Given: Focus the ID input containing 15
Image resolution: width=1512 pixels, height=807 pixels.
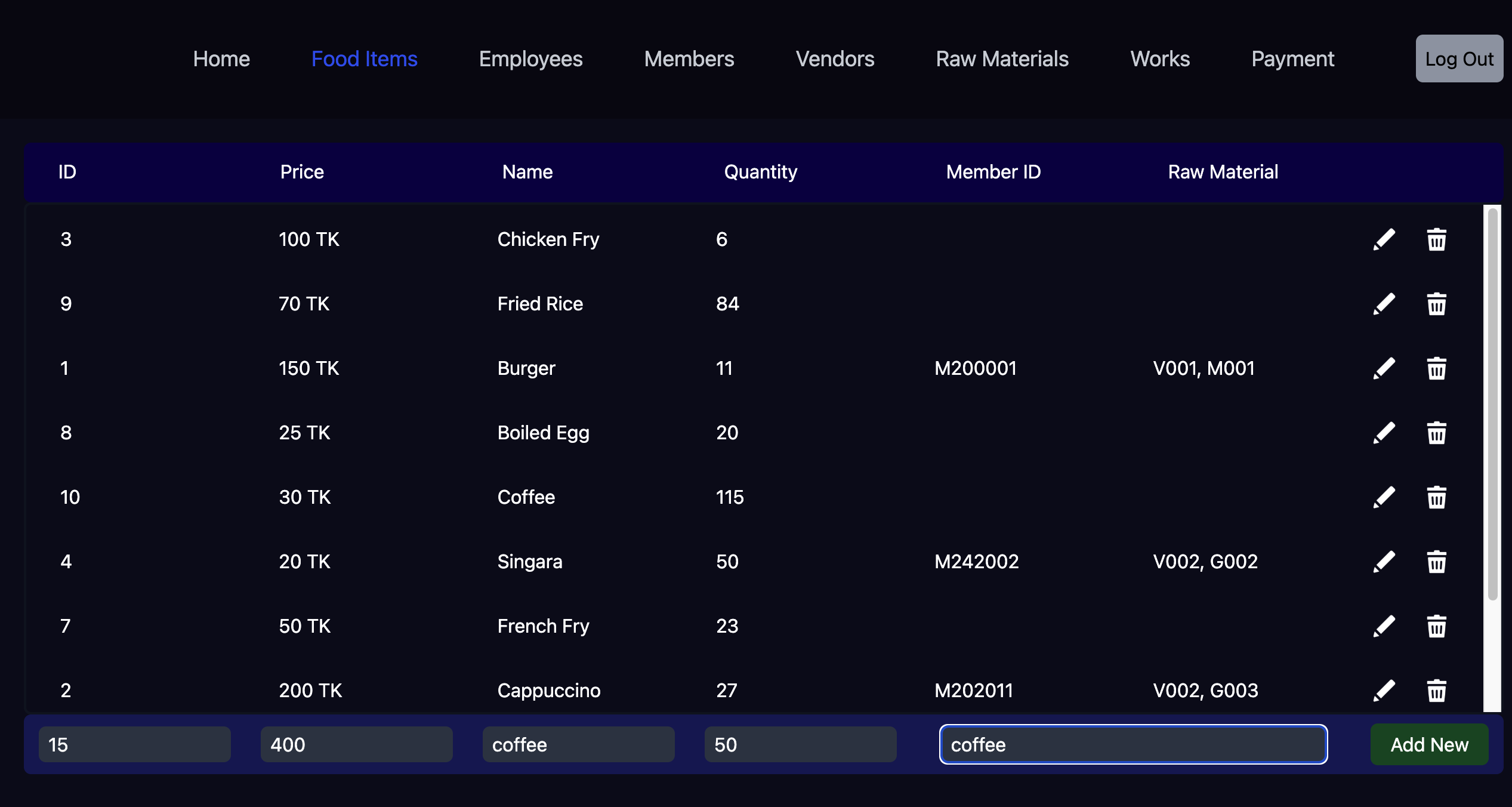Looking at the screenshot, I should 135,744.
